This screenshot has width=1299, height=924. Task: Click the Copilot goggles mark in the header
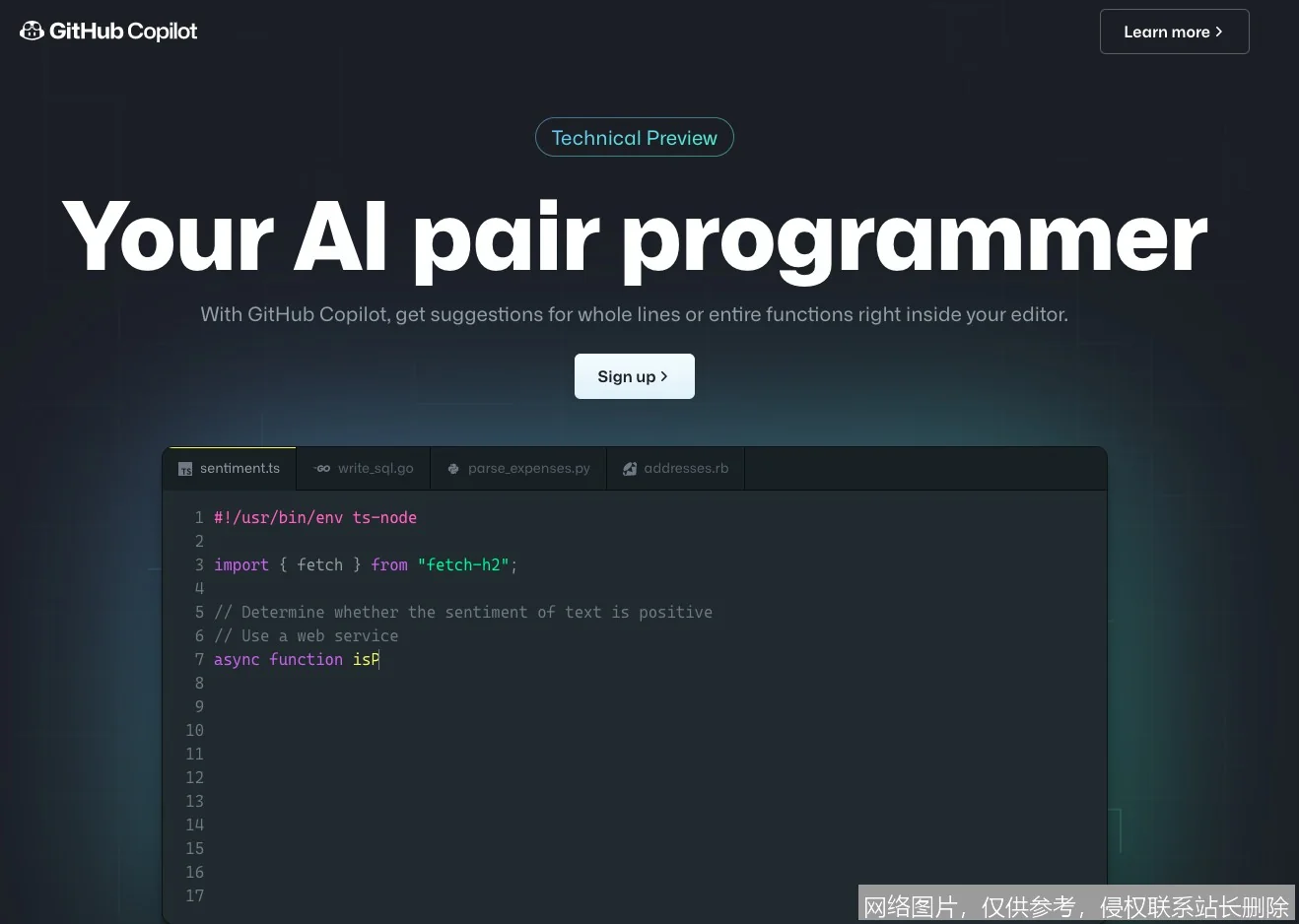(31, 31)
